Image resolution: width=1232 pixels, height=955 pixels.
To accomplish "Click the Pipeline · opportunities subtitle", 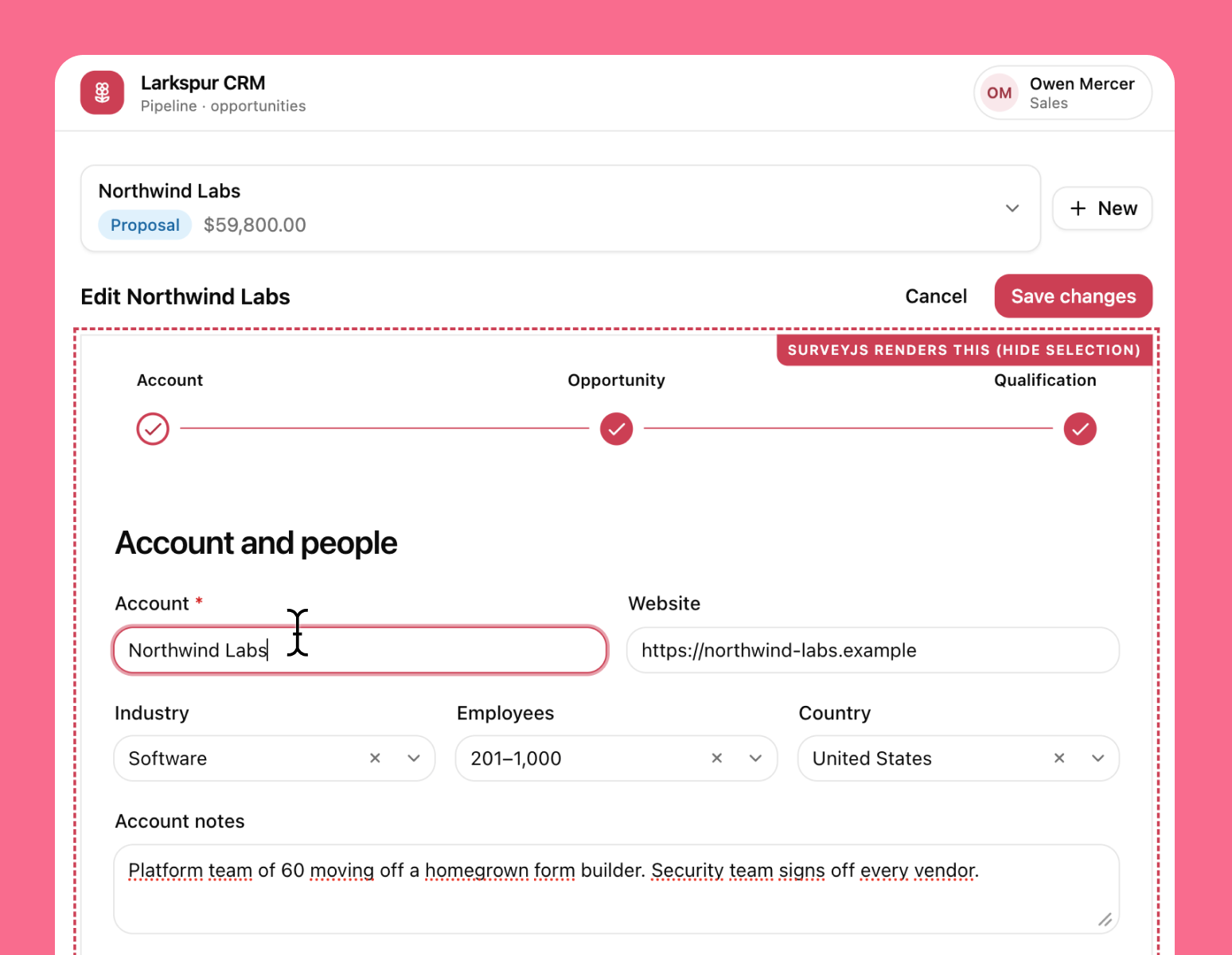I will [x=223, y=106].
